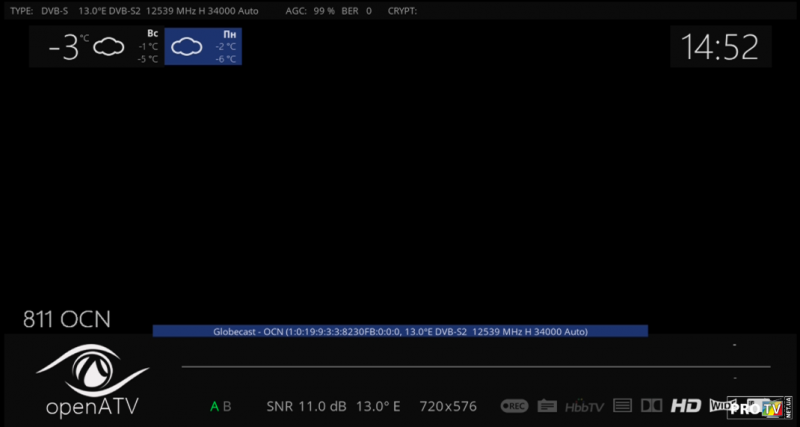Image resolution: width=800 pixels, height=427 pixels.
Task: Click the 14:52 clock display
Action: [720, 47]
